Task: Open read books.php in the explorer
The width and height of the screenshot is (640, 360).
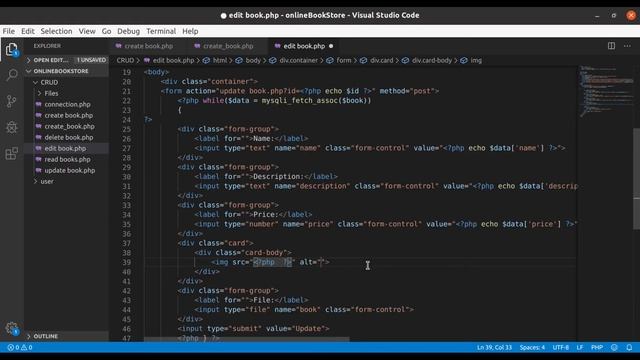Action: coord(67,160)
